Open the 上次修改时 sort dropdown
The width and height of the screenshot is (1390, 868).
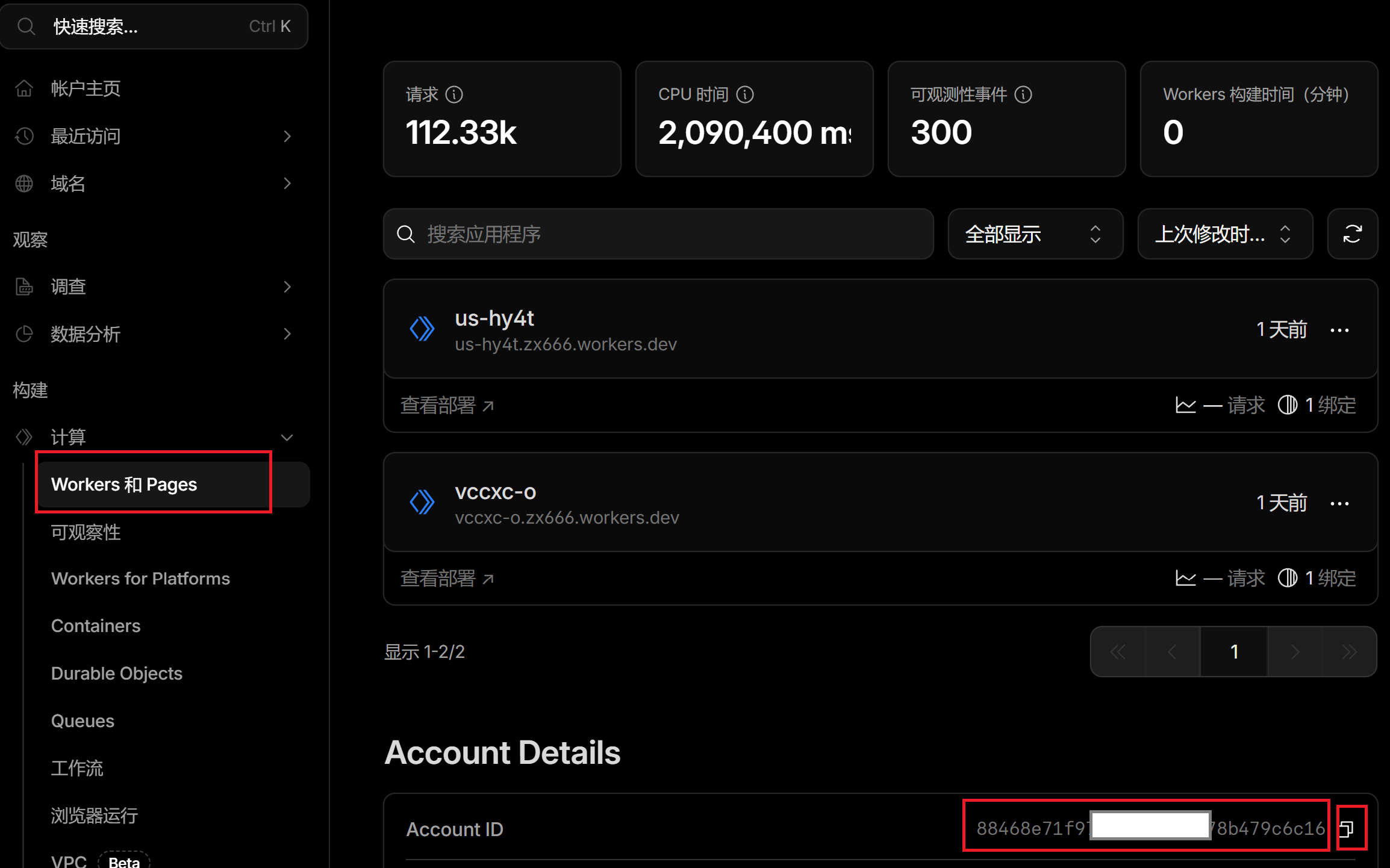(x=1225, y=234)
